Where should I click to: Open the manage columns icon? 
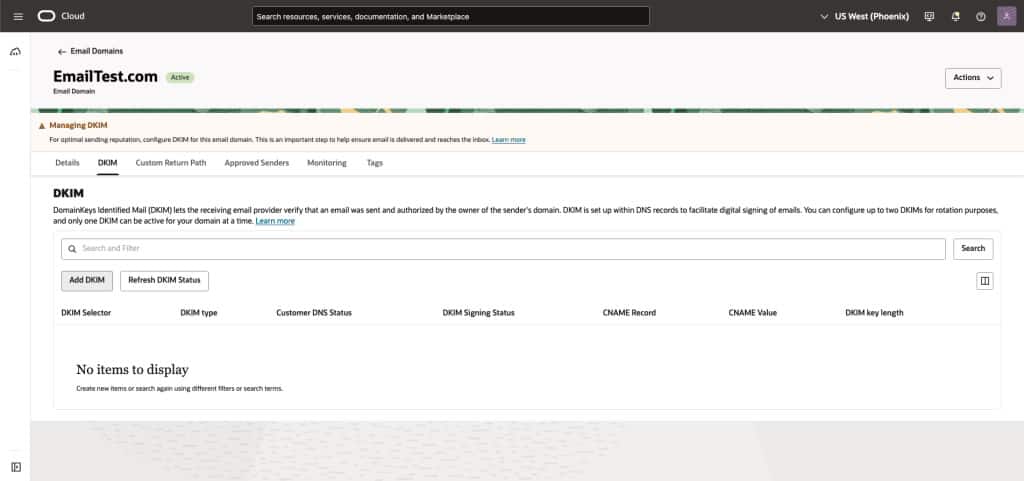[985, 281]
